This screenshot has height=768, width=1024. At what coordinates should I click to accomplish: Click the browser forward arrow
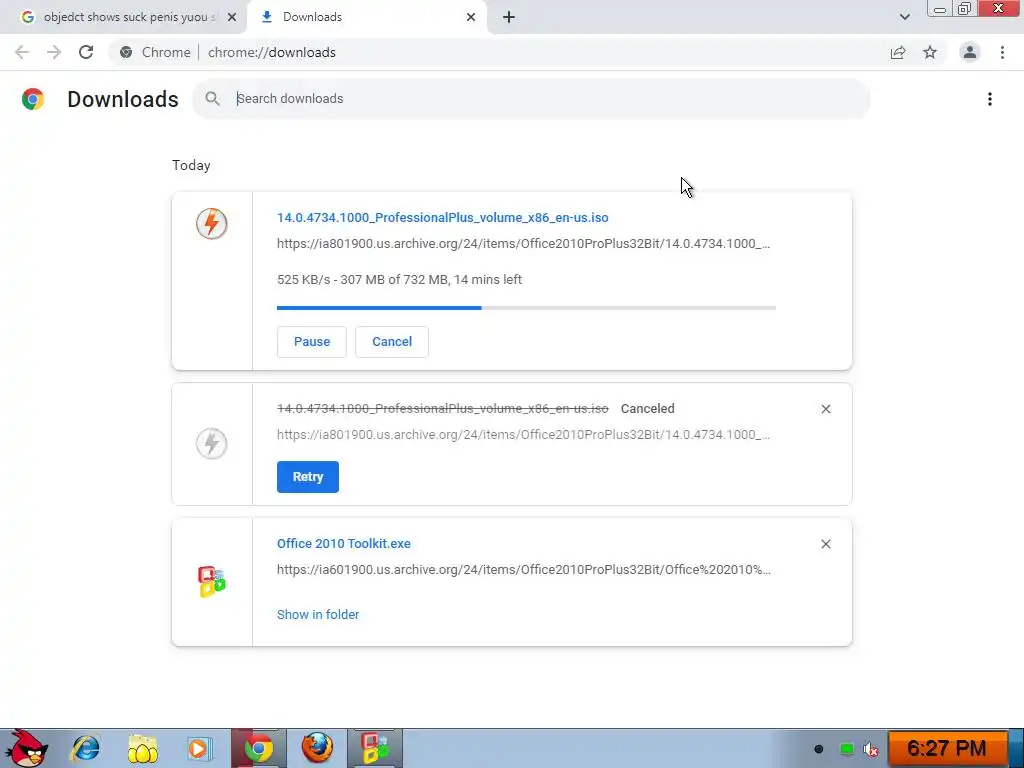pos(54,52)
